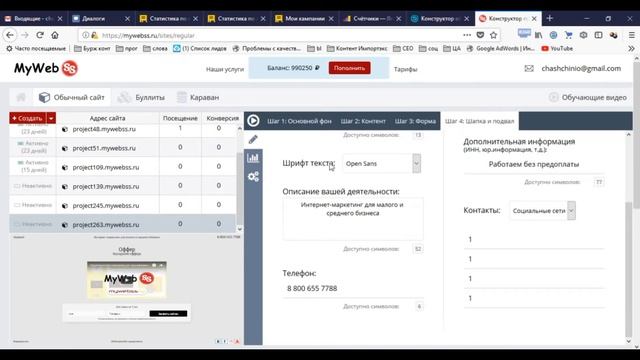This screenshot has height=360, width=640.
Task: Open Обучающие видео
Action: 588,98
